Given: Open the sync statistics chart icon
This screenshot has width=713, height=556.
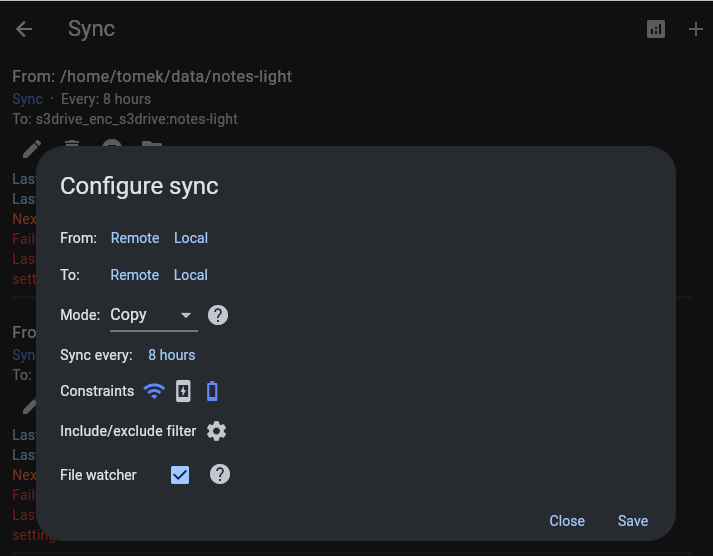Looking at the screenshot, I should (656, 29).
